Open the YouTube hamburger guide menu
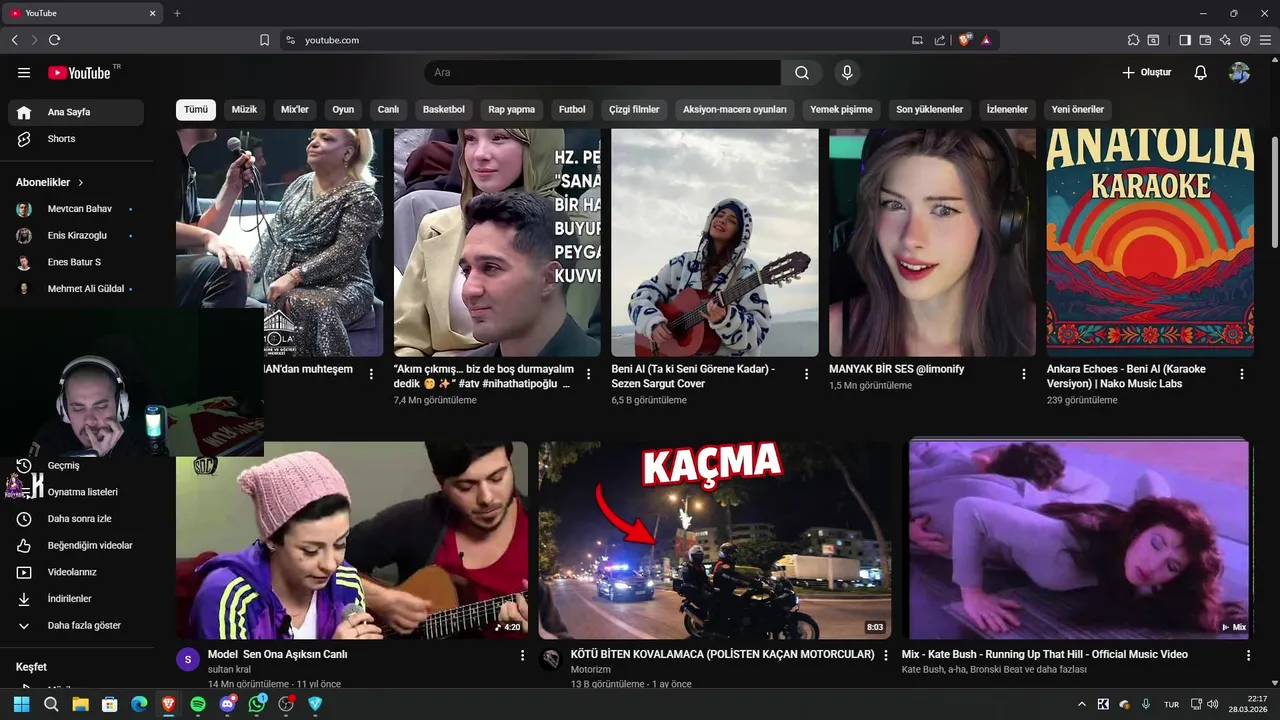Screen dimensions: 1280x720 click(24, 73)
